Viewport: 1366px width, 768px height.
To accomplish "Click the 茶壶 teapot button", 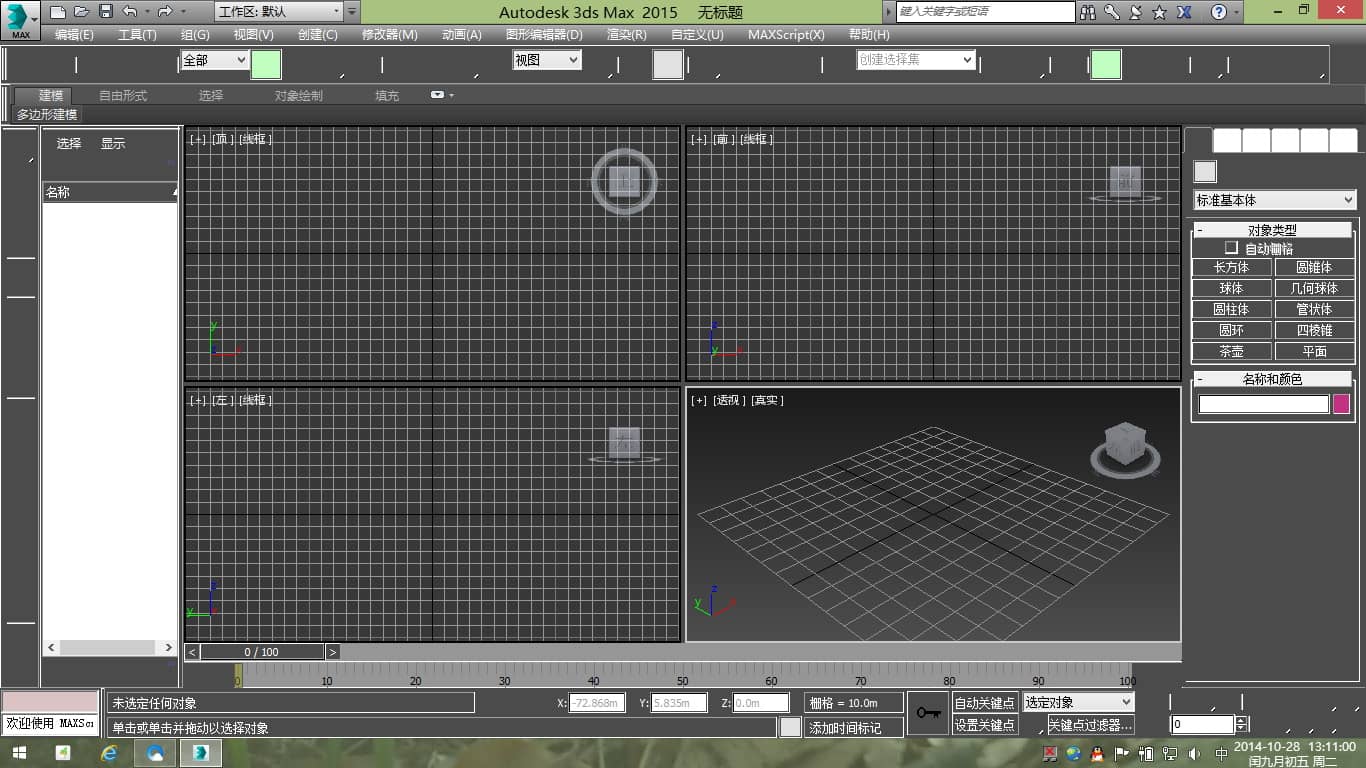I will point(1231,352).
